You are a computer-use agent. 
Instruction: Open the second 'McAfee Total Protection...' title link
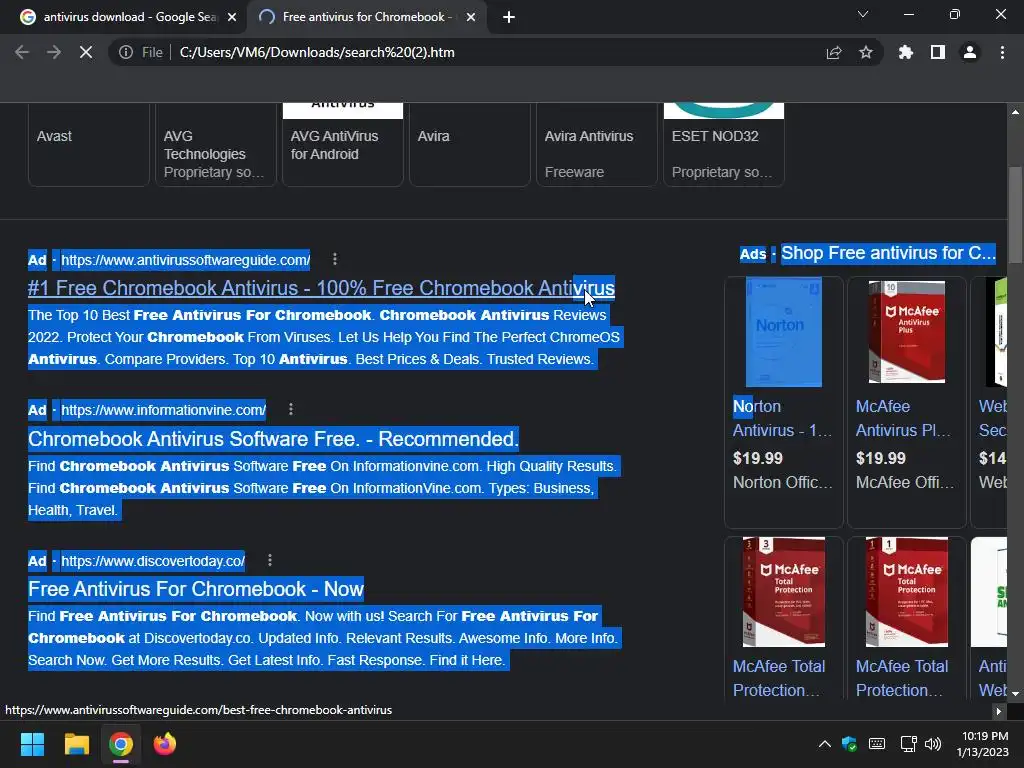point(902,678)
